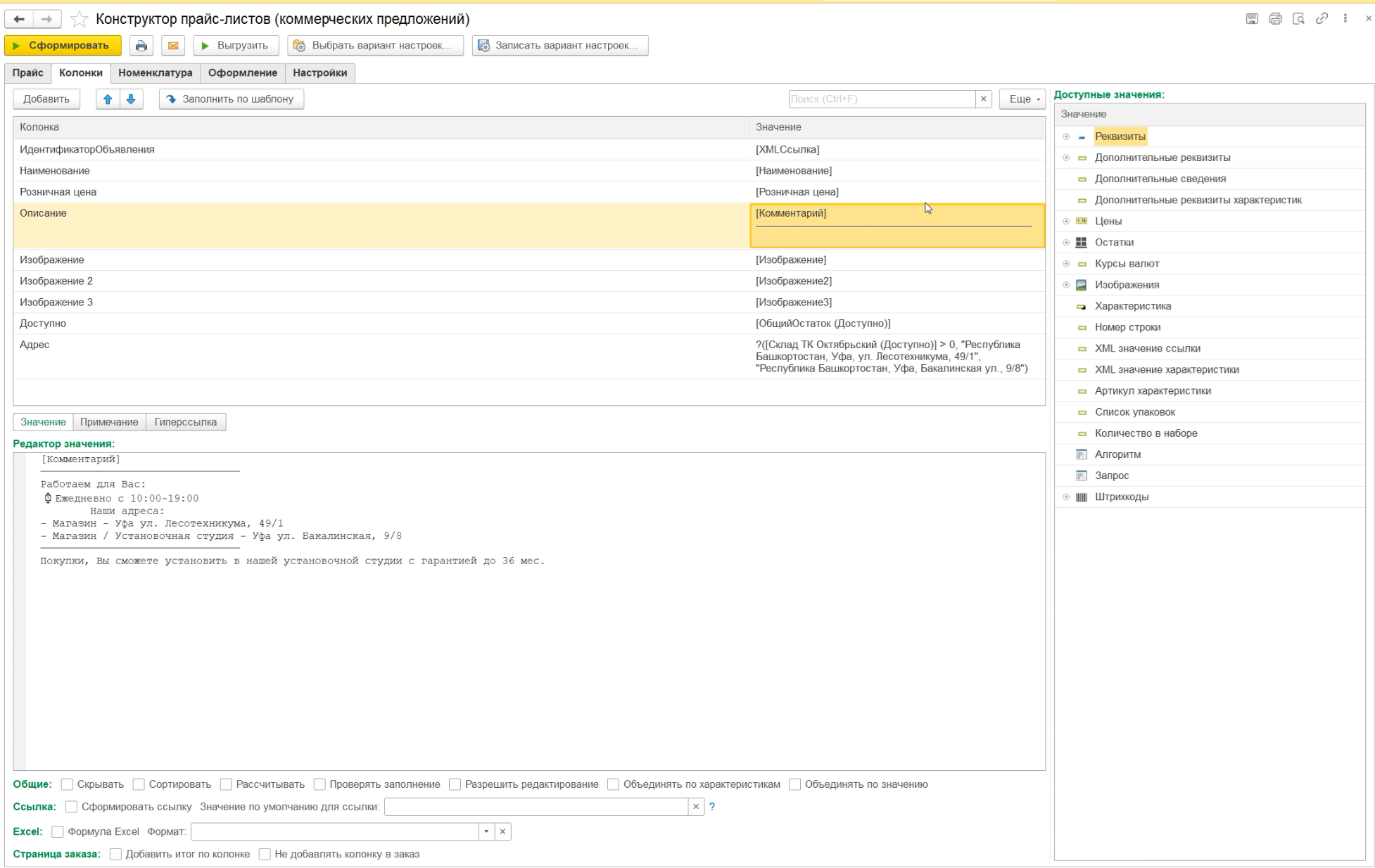Screen dimensions: 1375x868
Task: Move the column down with blue down arrow
Action: [131, 99]
